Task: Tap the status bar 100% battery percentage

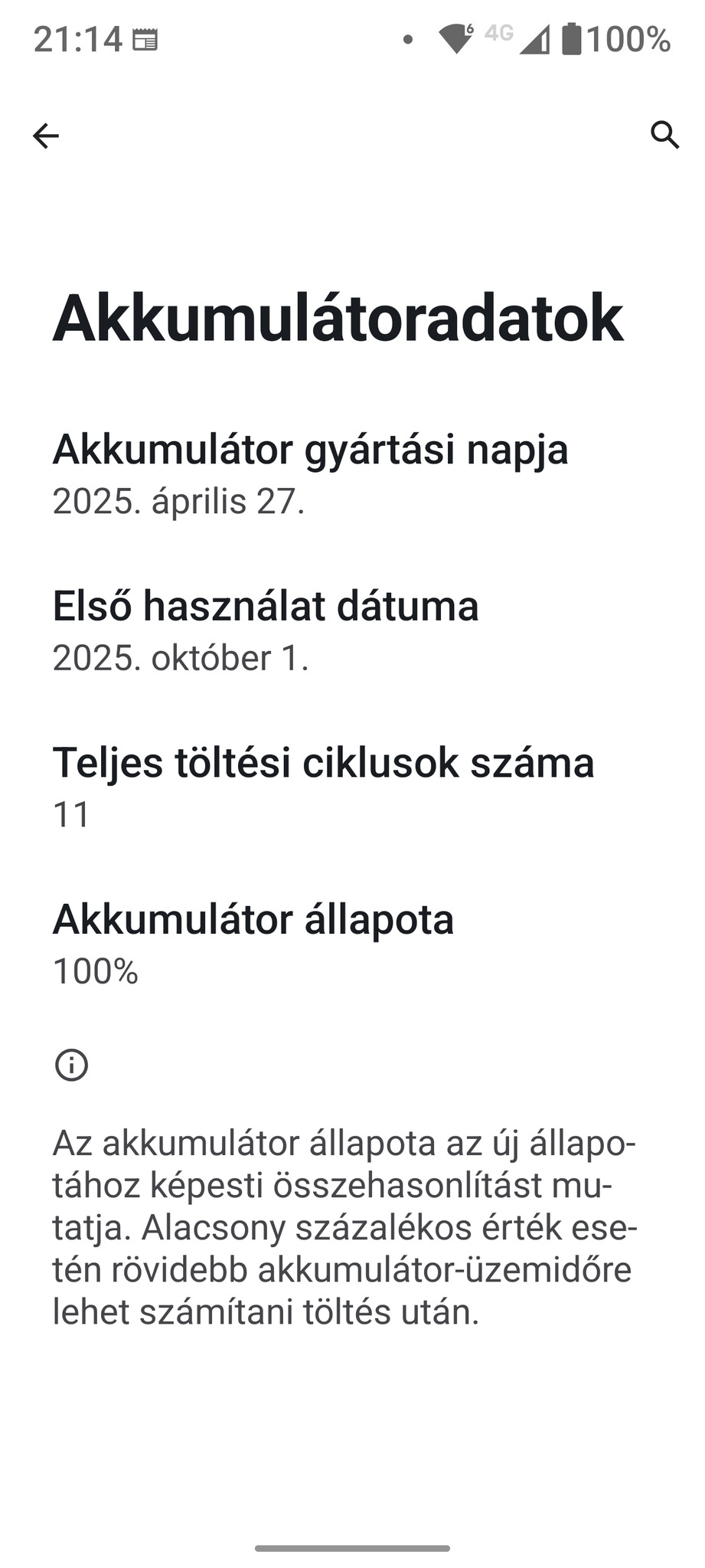Action: [629, 39]
